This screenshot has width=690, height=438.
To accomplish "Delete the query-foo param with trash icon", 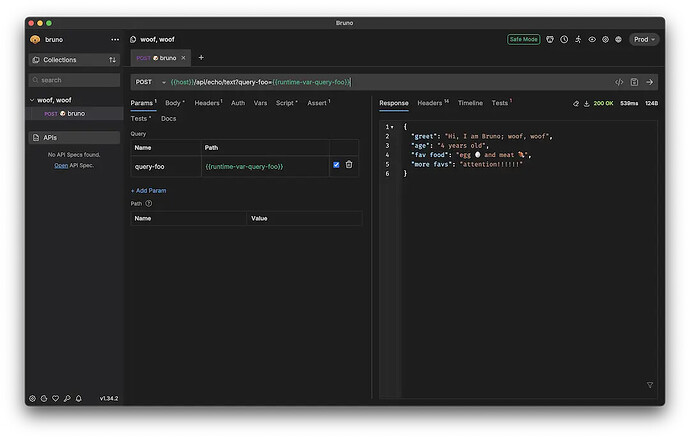I will (x=349, y=165).
